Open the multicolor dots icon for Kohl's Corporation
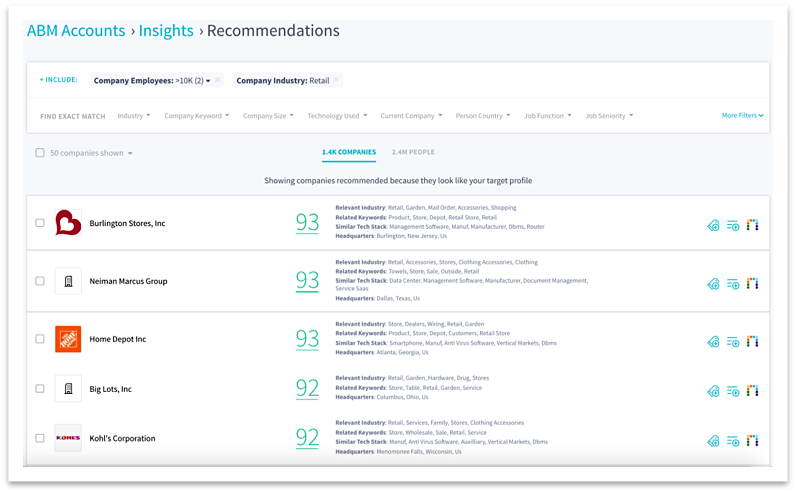The height and width of the screenshot is (493, 796). click(x=752, y=440)
